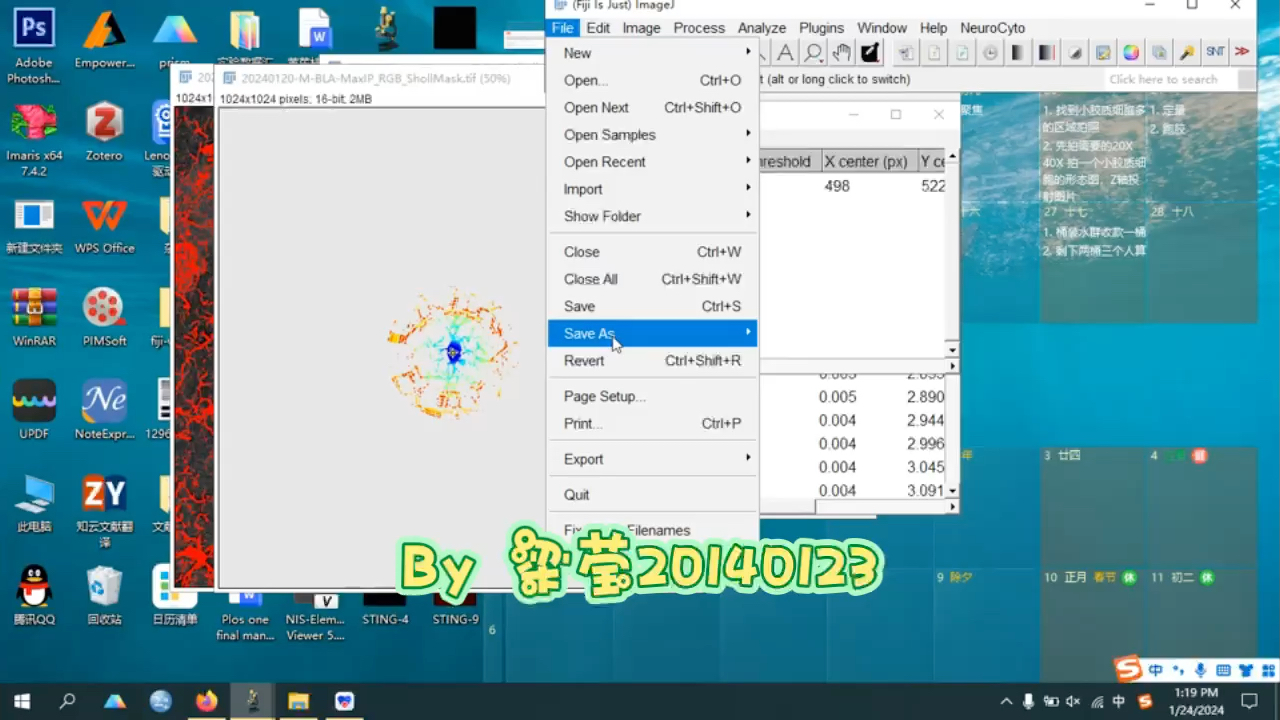Open 回收站 recycle bin icon
The width and height of the screenshot is (1280, 720).
(x=104, y=595)
